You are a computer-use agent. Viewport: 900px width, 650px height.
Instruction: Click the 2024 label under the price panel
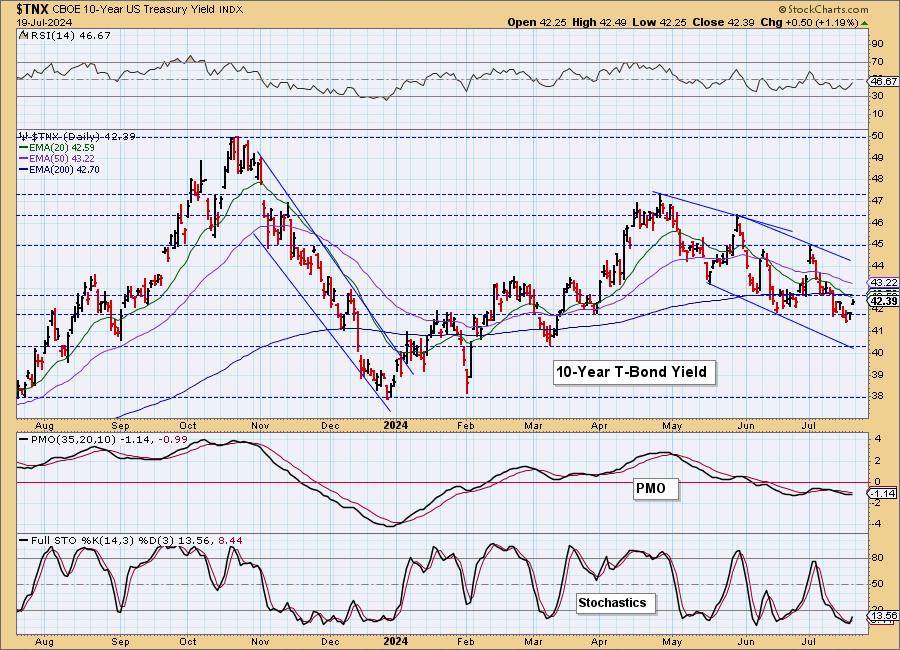(395, 425)
